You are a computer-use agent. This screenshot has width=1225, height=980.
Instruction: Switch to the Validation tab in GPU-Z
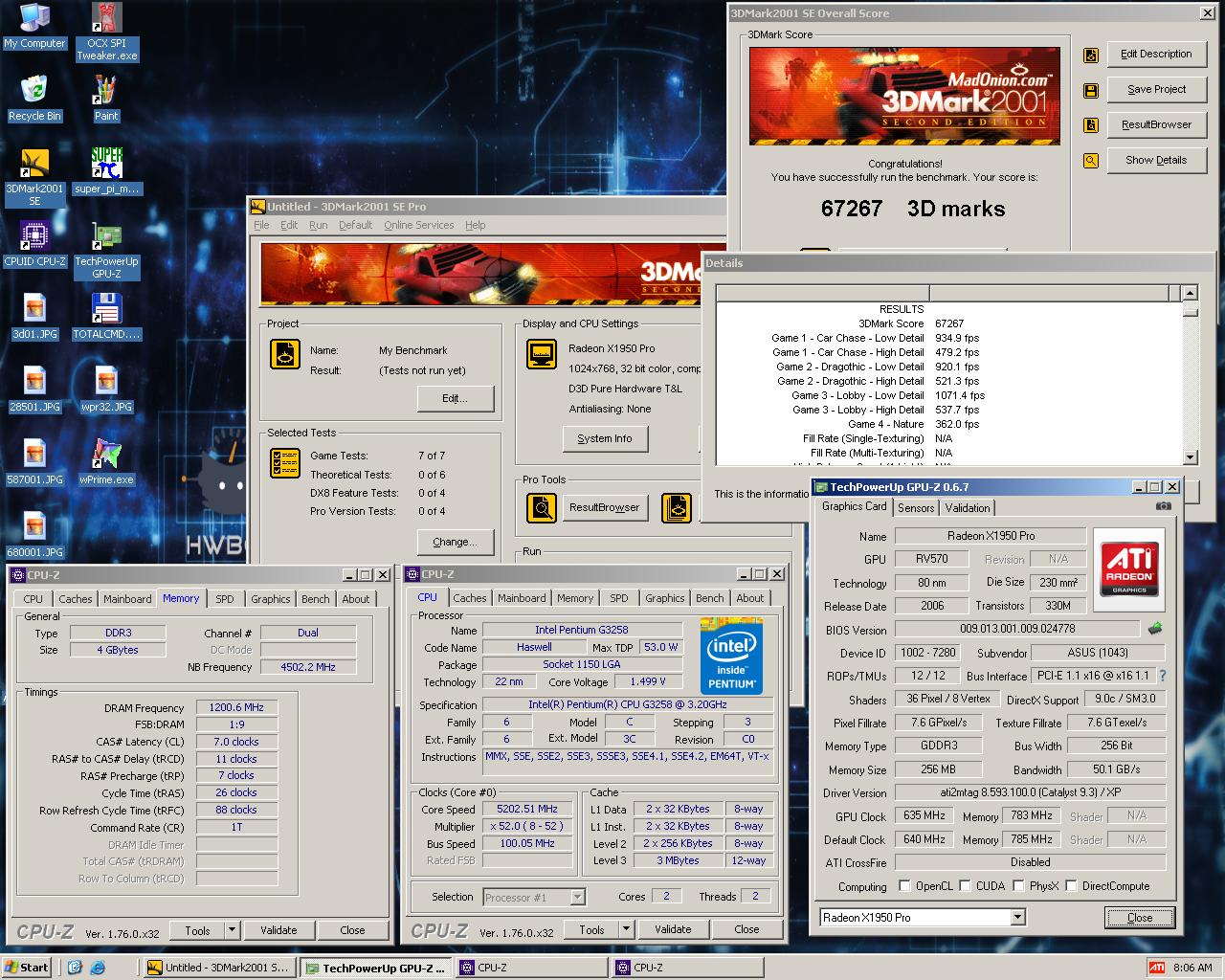coord(968,508)
